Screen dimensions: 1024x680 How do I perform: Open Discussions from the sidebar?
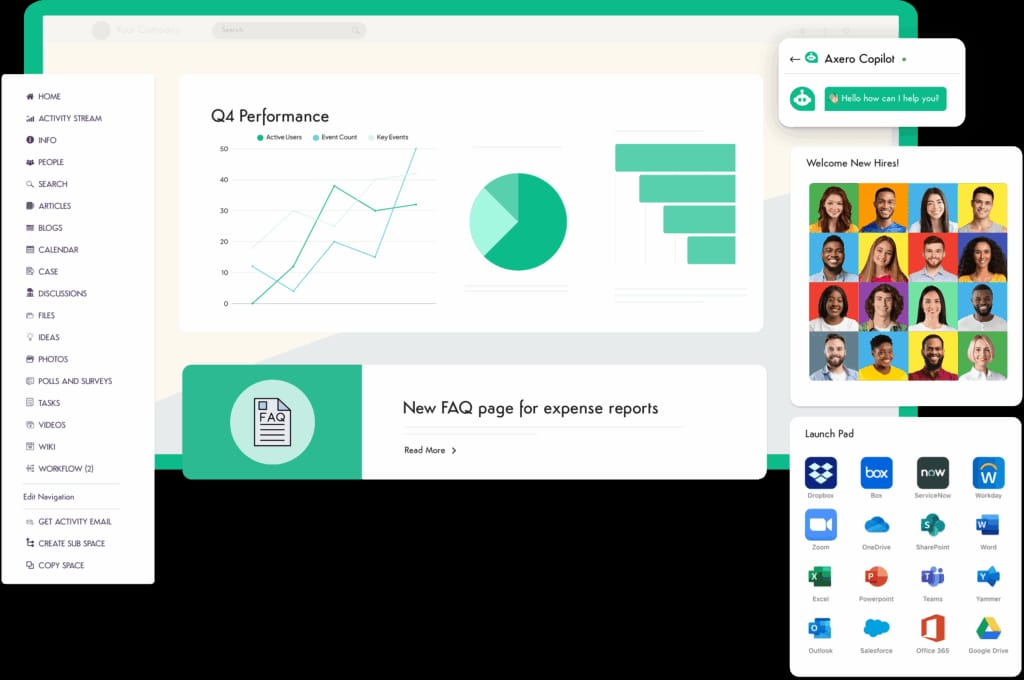(59, 293)
